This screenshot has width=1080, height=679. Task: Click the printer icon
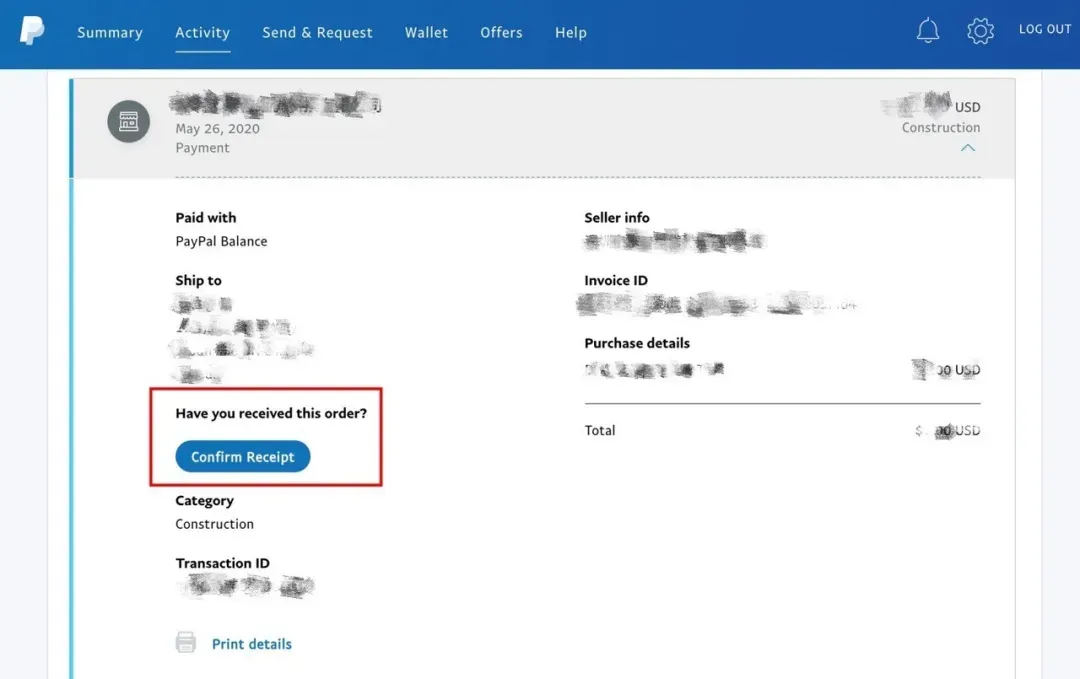pos(186,642)
